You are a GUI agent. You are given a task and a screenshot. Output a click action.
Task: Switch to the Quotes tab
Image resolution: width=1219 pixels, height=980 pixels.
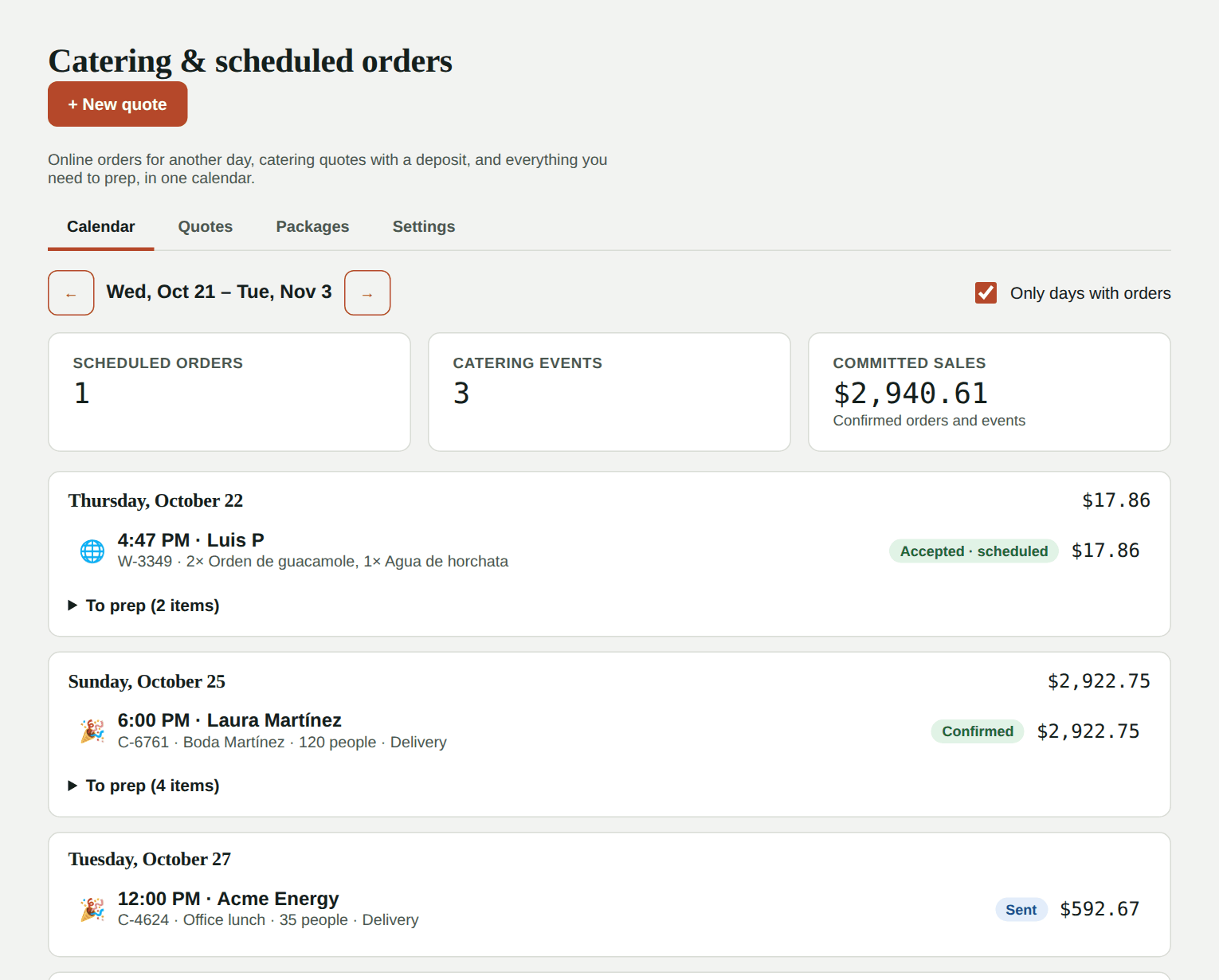206,227
